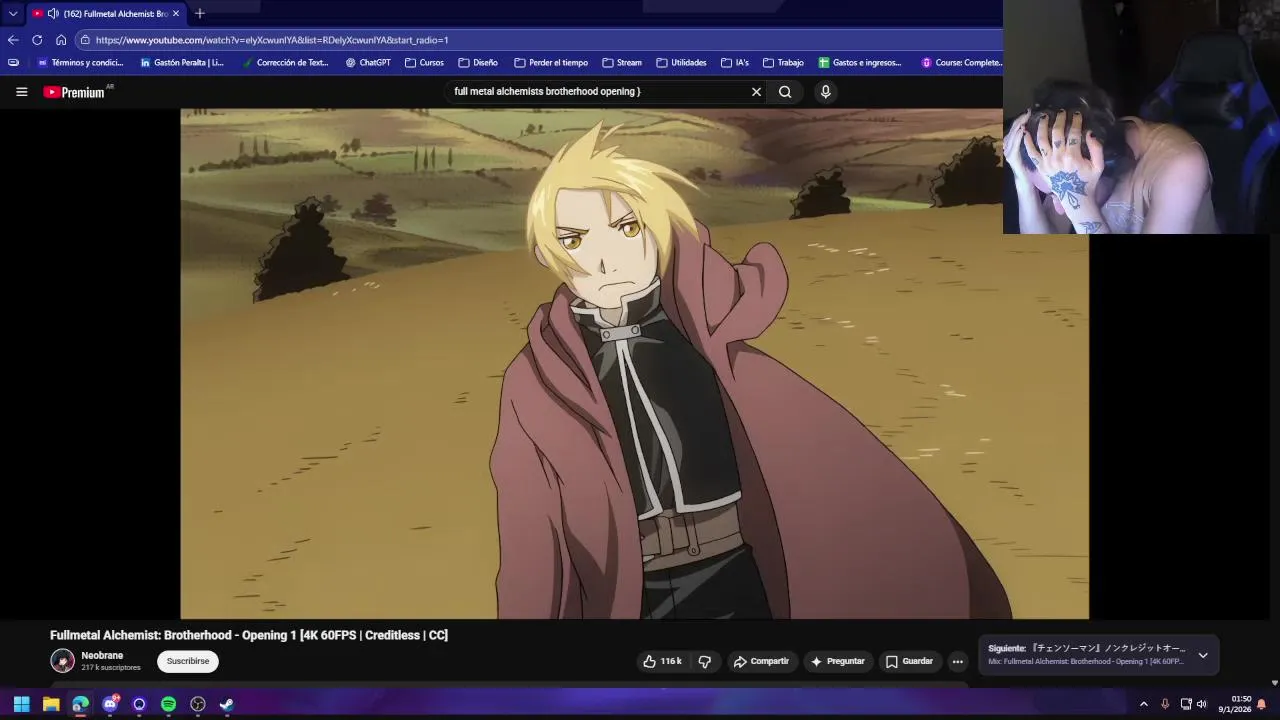Viewport: 1280px width, 720px height.
Task: Open the Gastón Peralta LinkedIn bookmark
Action: click(182, 62)
